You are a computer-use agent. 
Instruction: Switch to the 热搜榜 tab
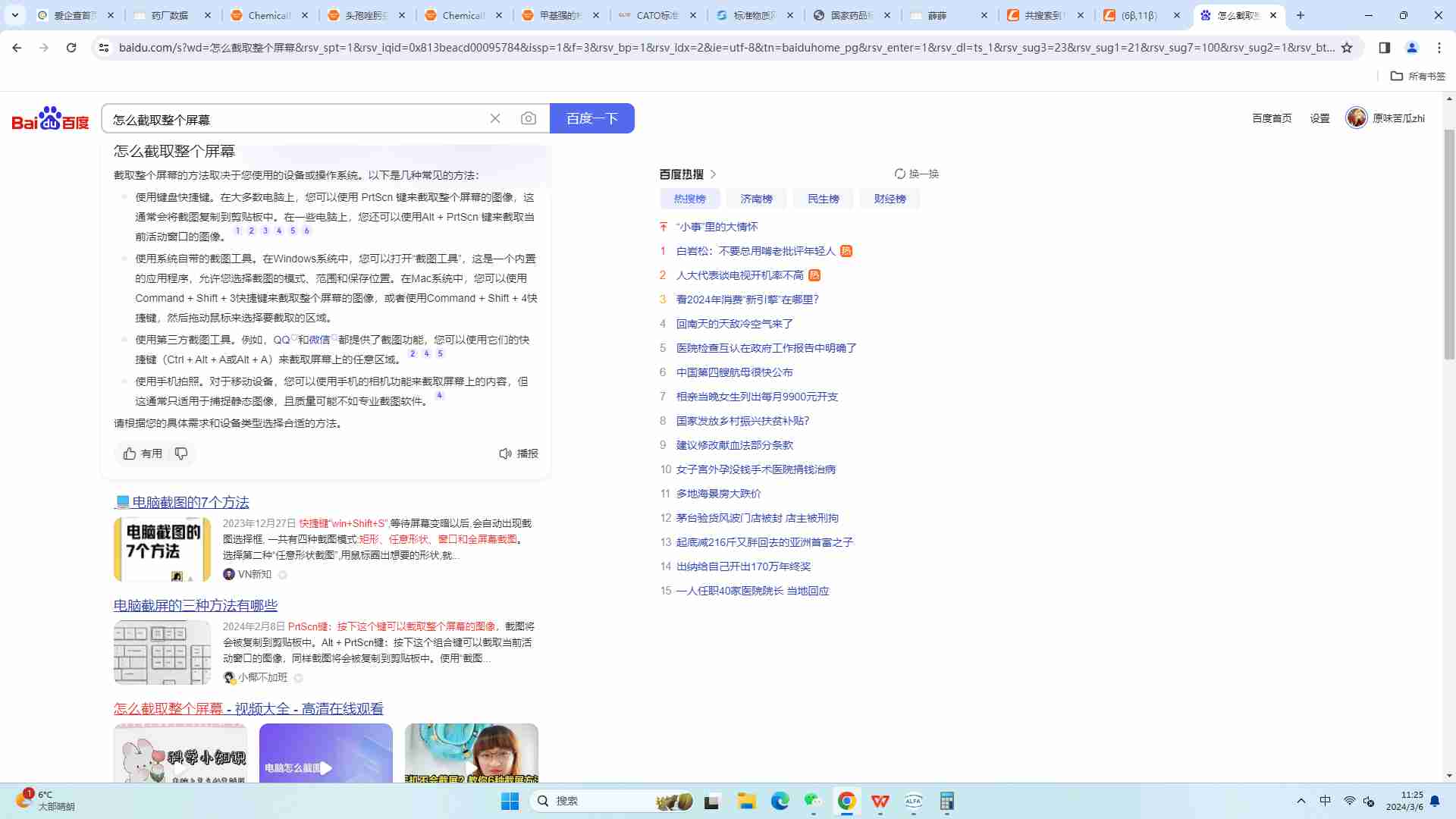click(690, 199)
